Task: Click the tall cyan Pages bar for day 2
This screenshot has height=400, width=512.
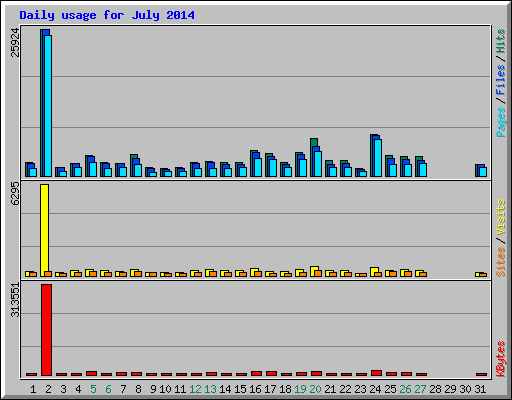Action: pos(48,106)
